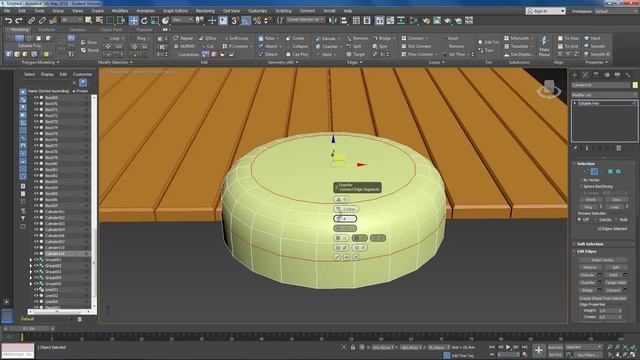Expand the Group001 tree node
640x360 pixels.
[31, 260]
